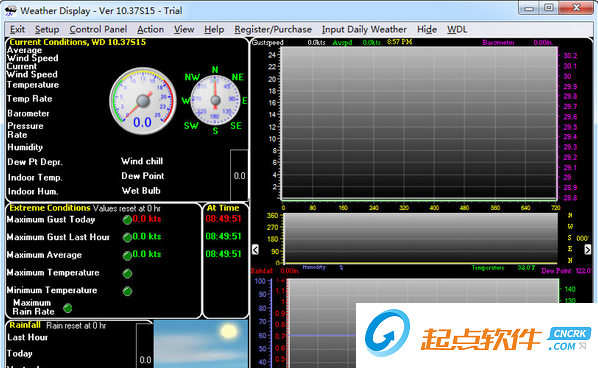598x368 pixels.
Task: Click the Hide menu item
Action: 427,29
